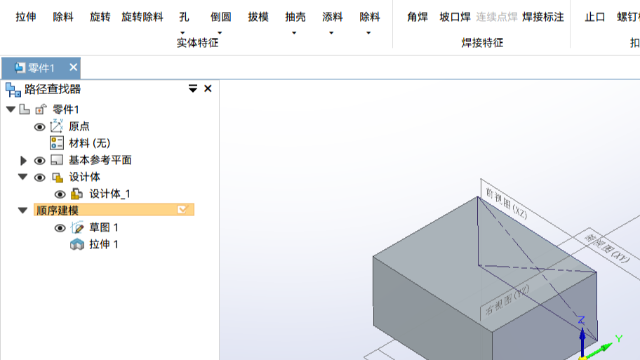Collapse the 顺序建模 node
The height and width of the screenshot is (360, 640).
[23, 210]
